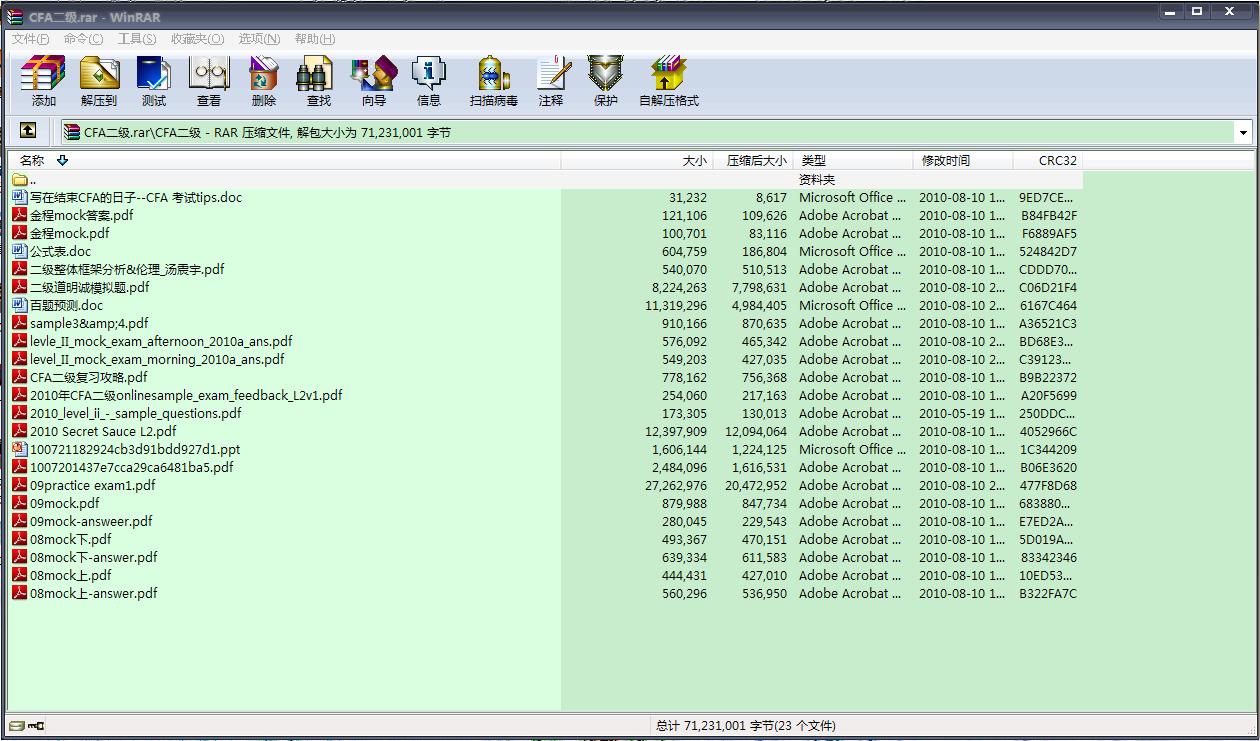The image size is (1260, 741).
Task: Select file 09practice exam1.pdf
Action: pos(93,485)
